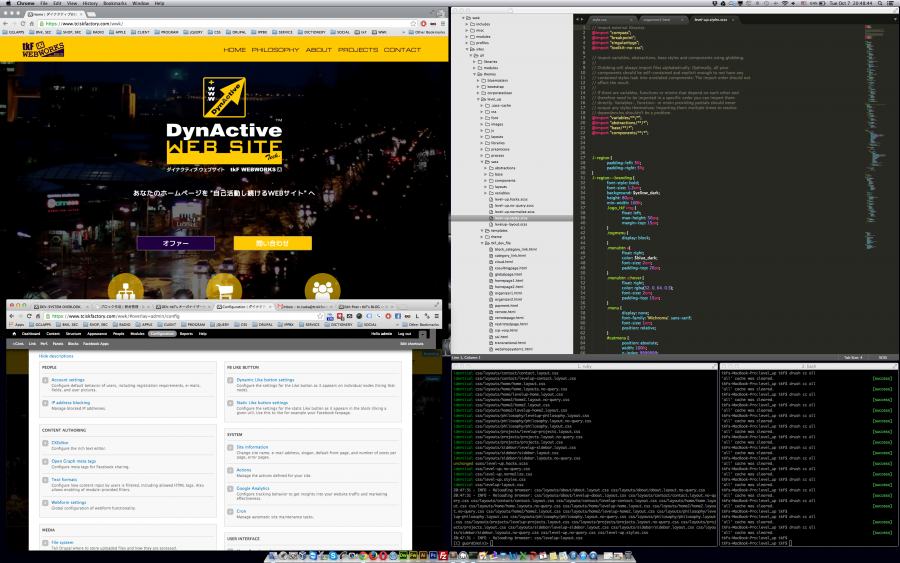Reload the page in top Chrome window
The image size is (900, 563).
click(23, 24)
